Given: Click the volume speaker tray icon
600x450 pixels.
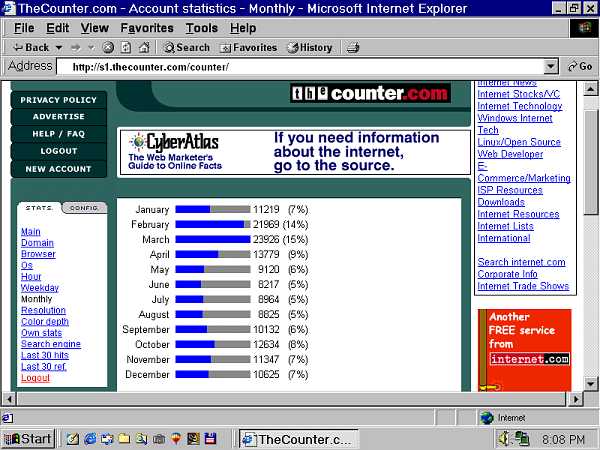Looking at the screenshot, I should click(x=505, y=439).
